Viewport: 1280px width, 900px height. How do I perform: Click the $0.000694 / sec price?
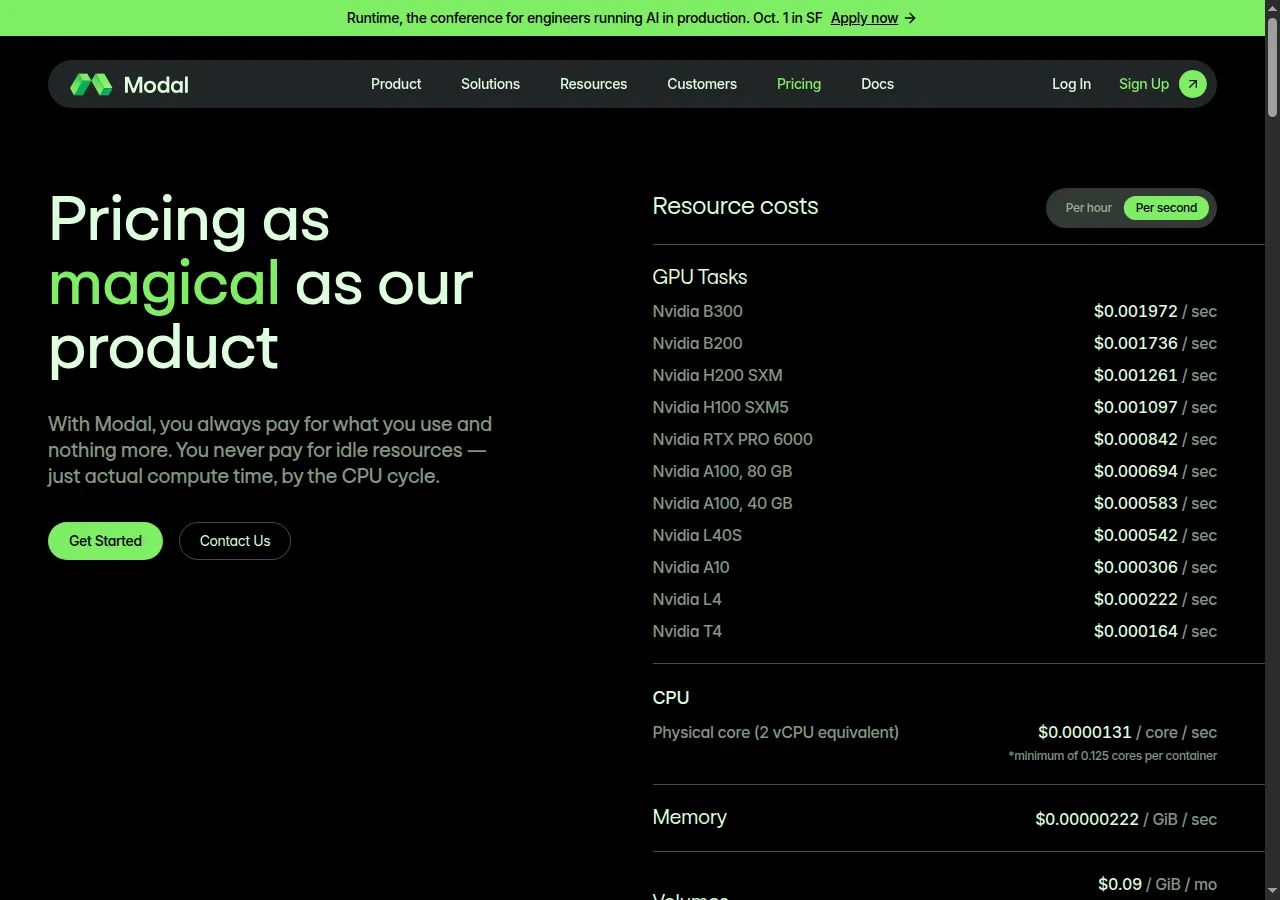point(1155,471)
